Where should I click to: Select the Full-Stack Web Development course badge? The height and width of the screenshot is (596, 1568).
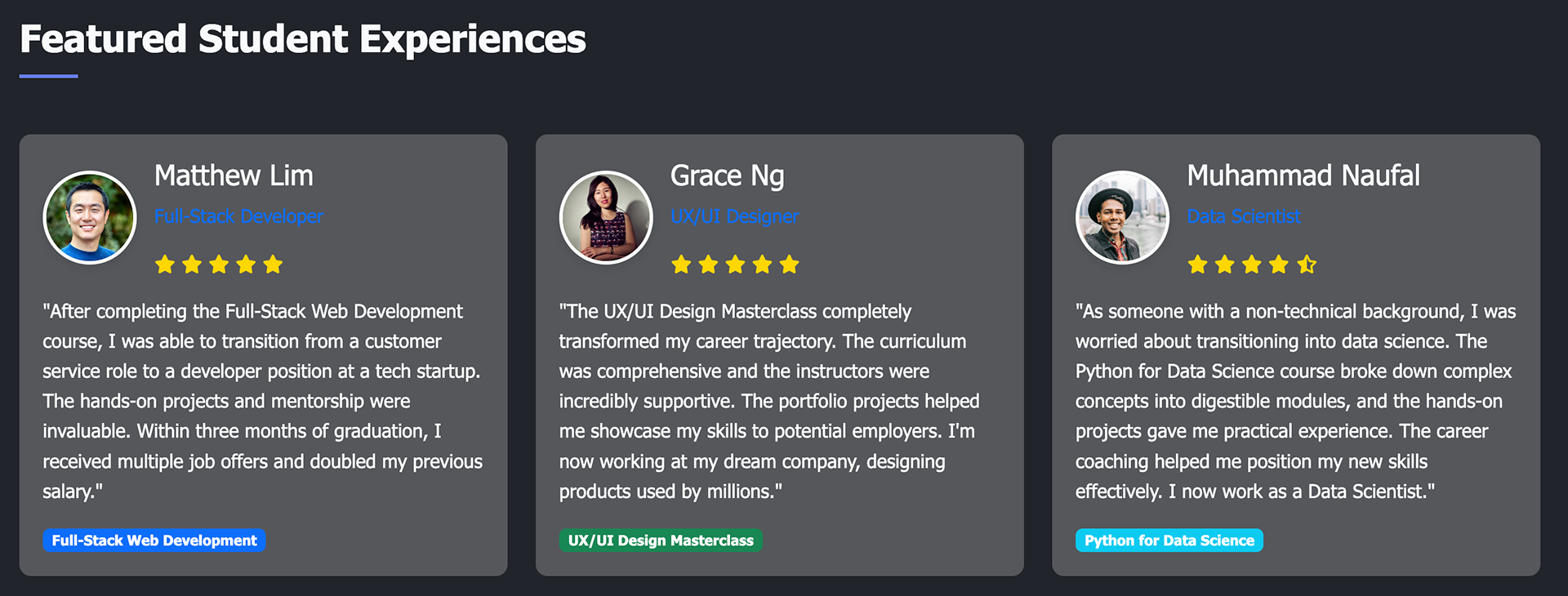click(x=154, y=540)
